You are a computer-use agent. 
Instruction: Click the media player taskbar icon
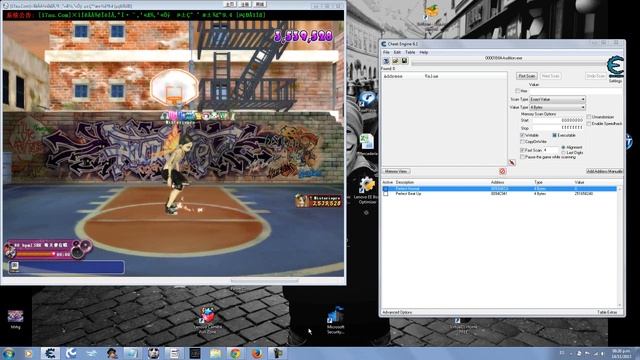pyautogui.click(x=28, y=353)
